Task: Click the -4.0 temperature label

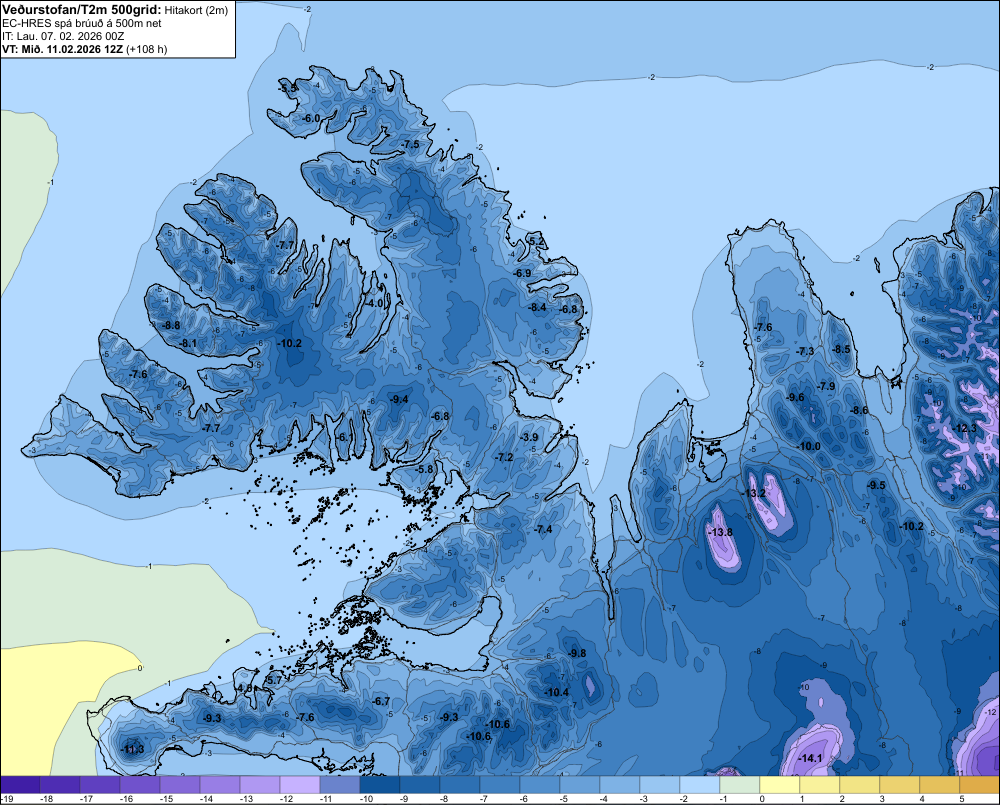Action: (x=375, y=303)
